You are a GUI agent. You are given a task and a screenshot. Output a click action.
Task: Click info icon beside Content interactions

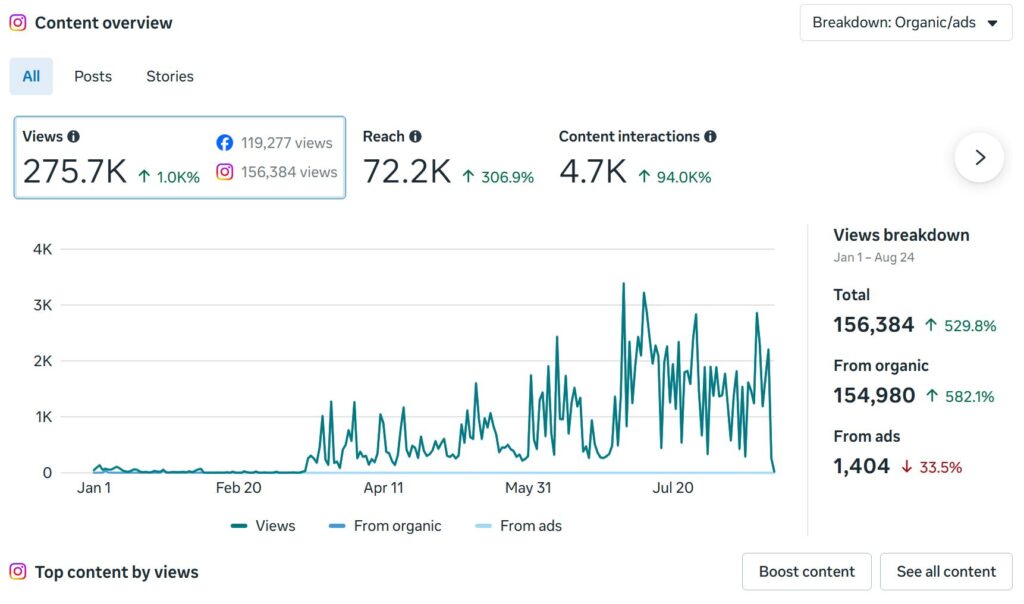pyautogui.click(x=711, y=136)
